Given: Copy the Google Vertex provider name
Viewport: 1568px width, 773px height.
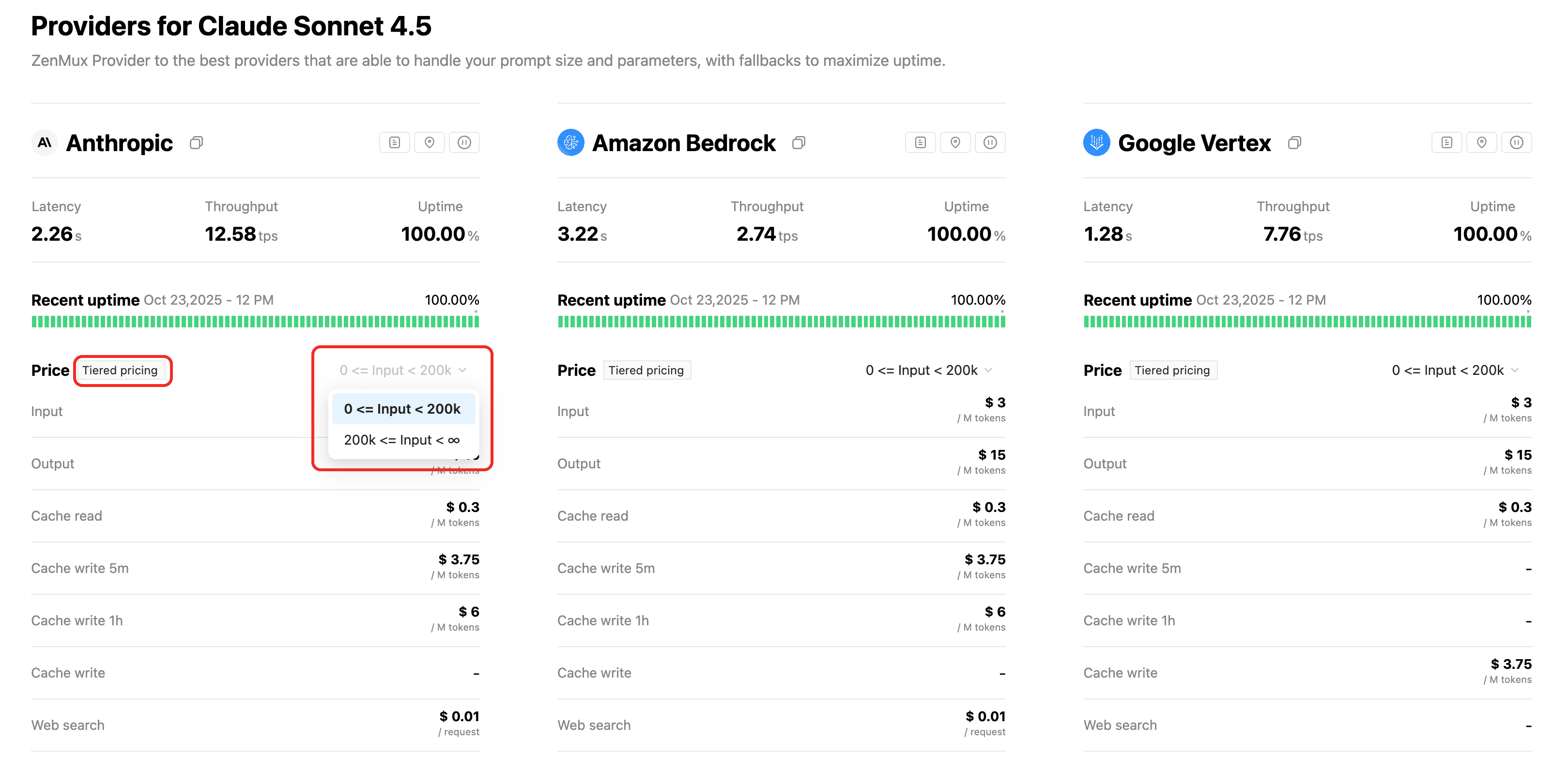Looking at the screenshot, I should point(1295,142).
